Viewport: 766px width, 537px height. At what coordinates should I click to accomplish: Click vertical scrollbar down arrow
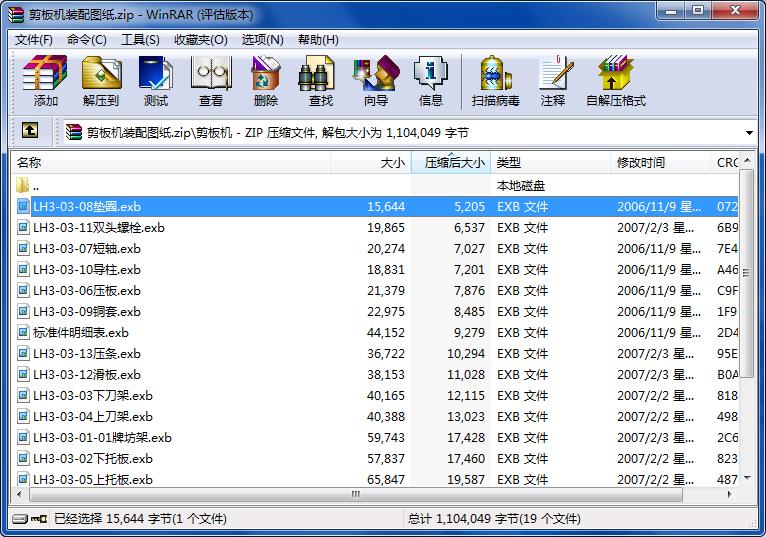tap(746, 477)
